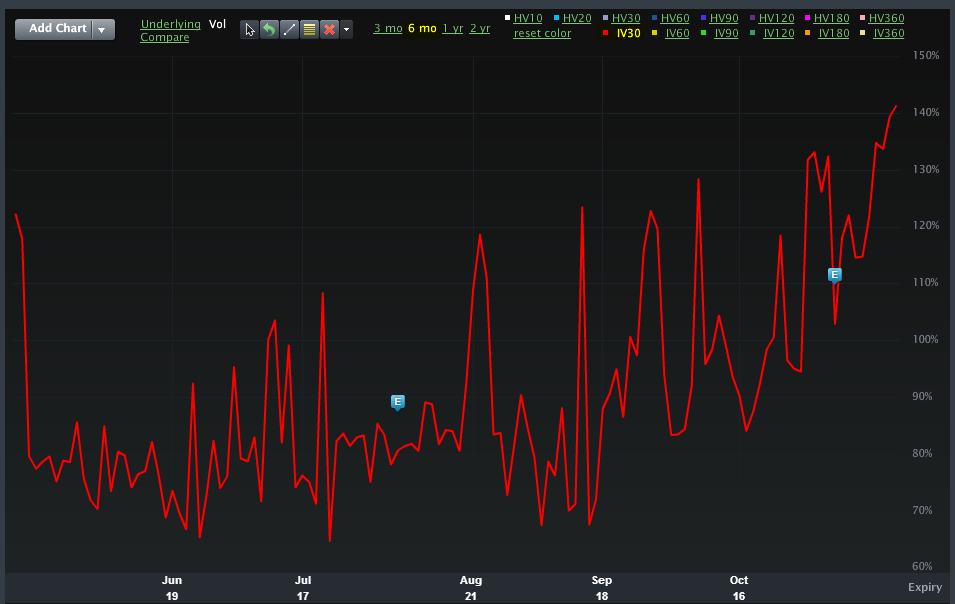Click the green IV90 color swatch
955x604 pixels.
coord(703,33)
